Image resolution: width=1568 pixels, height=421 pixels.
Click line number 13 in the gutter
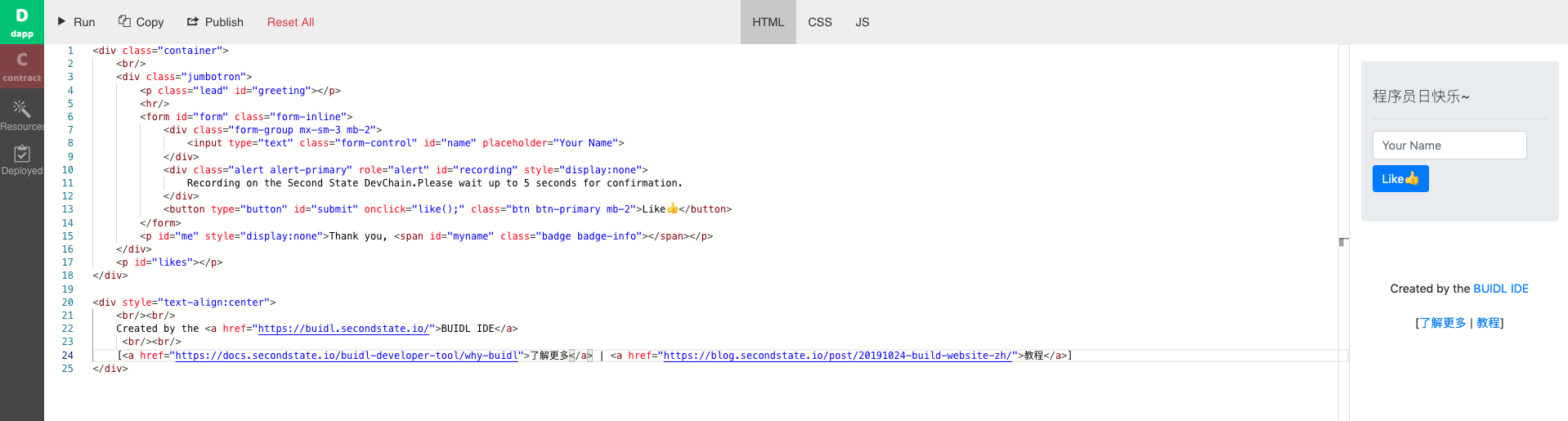67,209
